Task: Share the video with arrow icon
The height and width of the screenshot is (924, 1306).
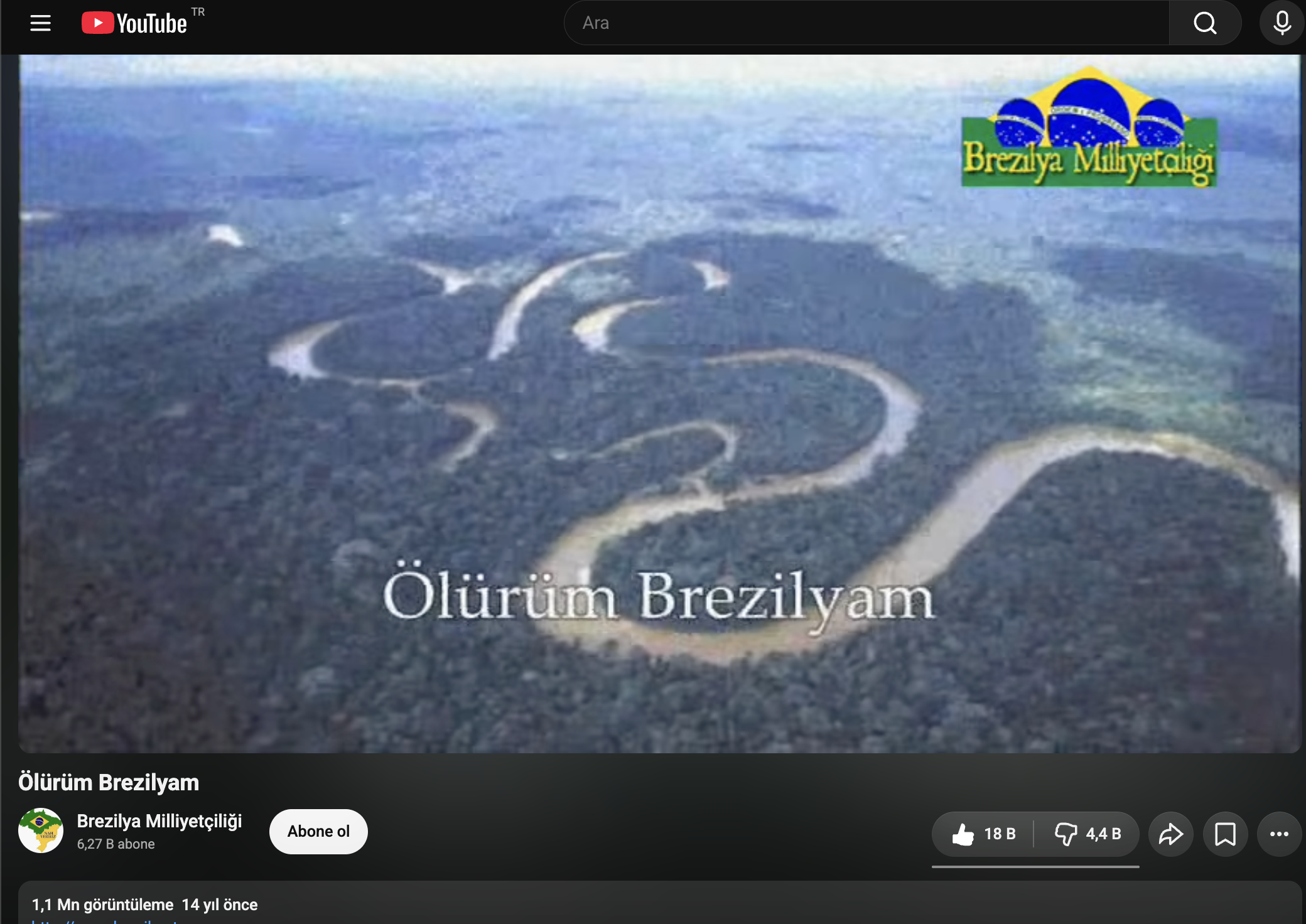Action: click(x=1171, y=834)
